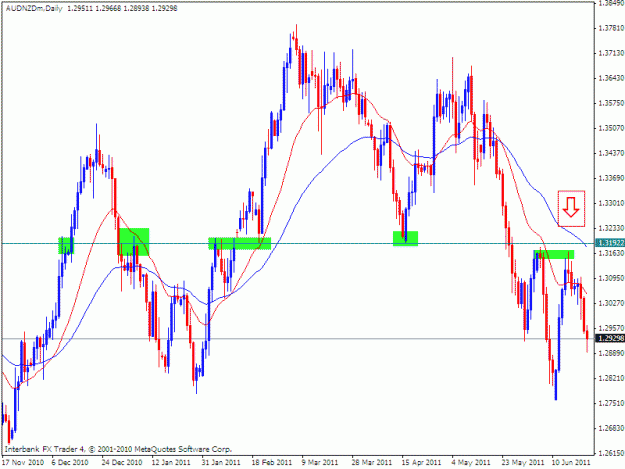Click the 1.28210 price axis label
The image size is (625, 469).
[611, 378]
